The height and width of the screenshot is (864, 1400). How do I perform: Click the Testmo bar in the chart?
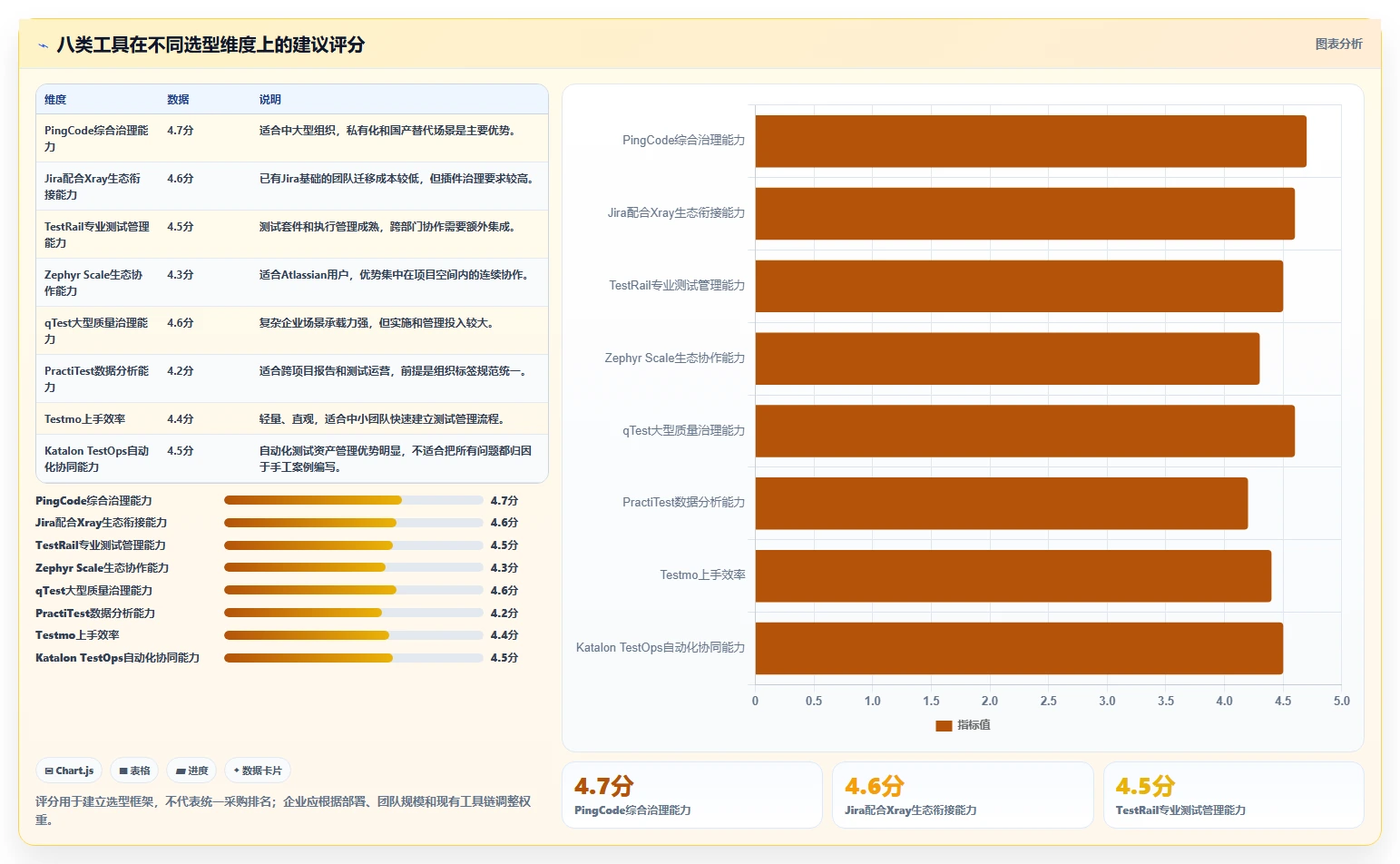[x=1013, y=575]
